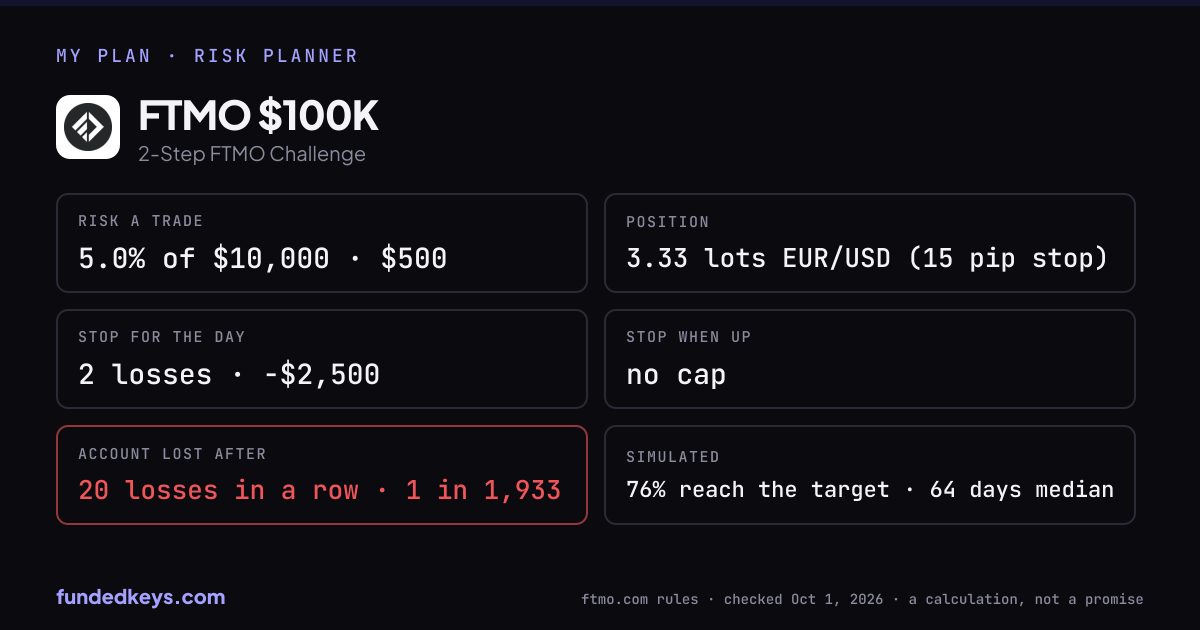The width and height of the screenshot is (1200, 630).
Task: Select the Risk A Trade card
Action: tap(322, 243)
